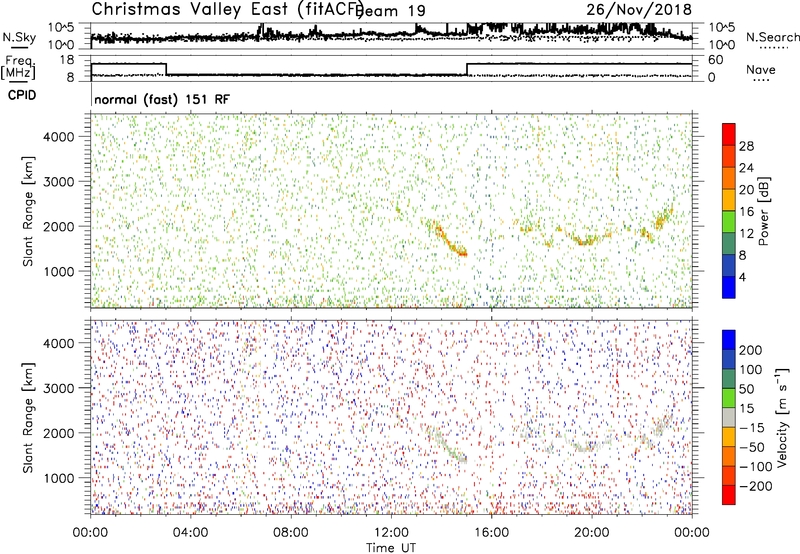Image resolution: width=800 pixels, height=554 pixels.
Task: Click the '16:00' time axis tick label
Action: (491, 533)
